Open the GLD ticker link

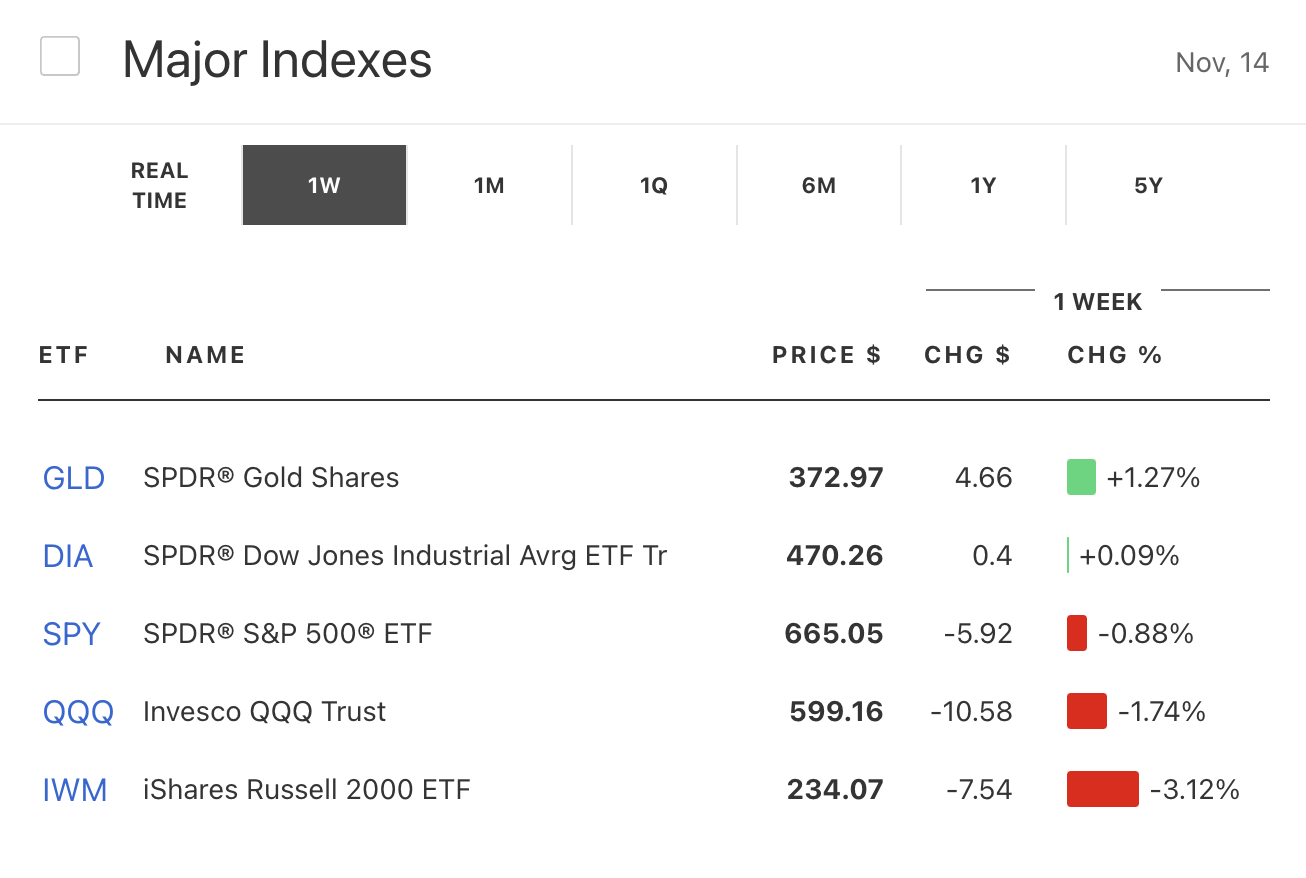pyautogui.click(x=74, y=478)
